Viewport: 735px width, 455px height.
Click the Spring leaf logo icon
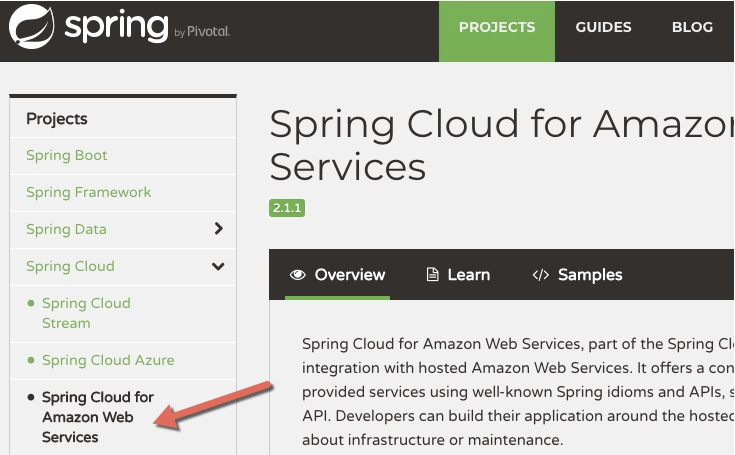point(32,26)
